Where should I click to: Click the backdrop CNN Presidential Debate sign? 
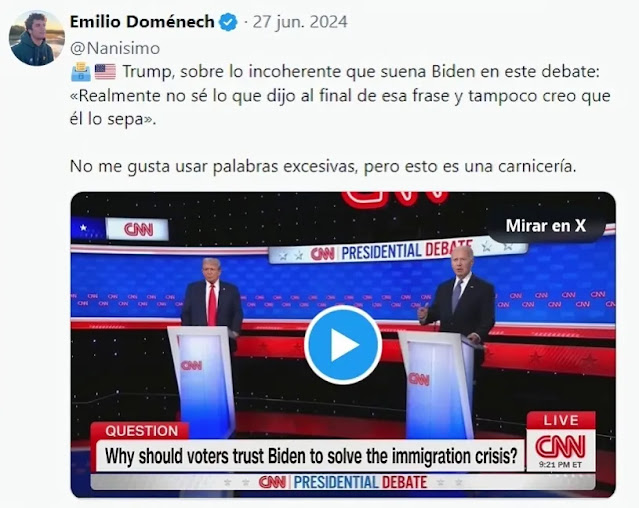398,250
